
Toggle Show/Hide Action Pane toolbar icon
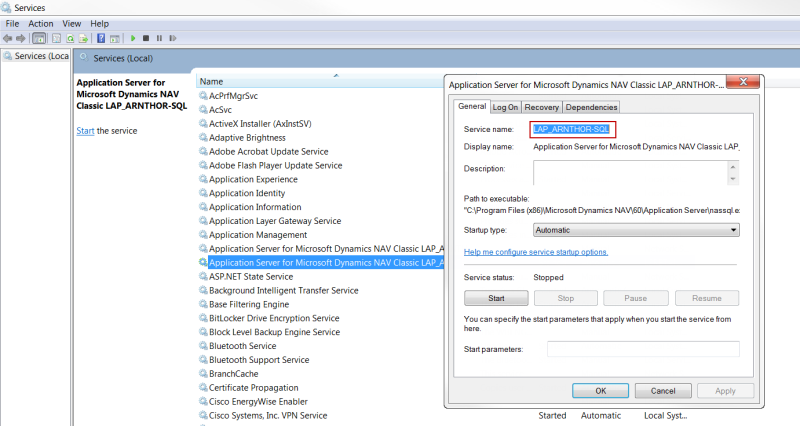point(115,38)
